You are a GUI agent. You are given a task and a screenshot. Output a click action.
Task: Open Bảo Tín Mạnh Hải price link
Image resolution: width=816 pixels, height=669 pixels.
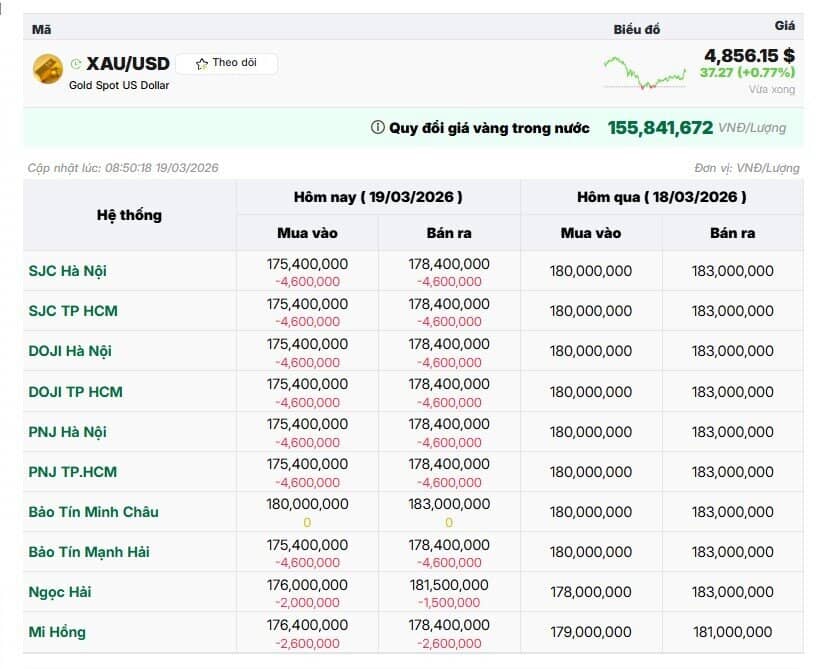pos(89,552)
